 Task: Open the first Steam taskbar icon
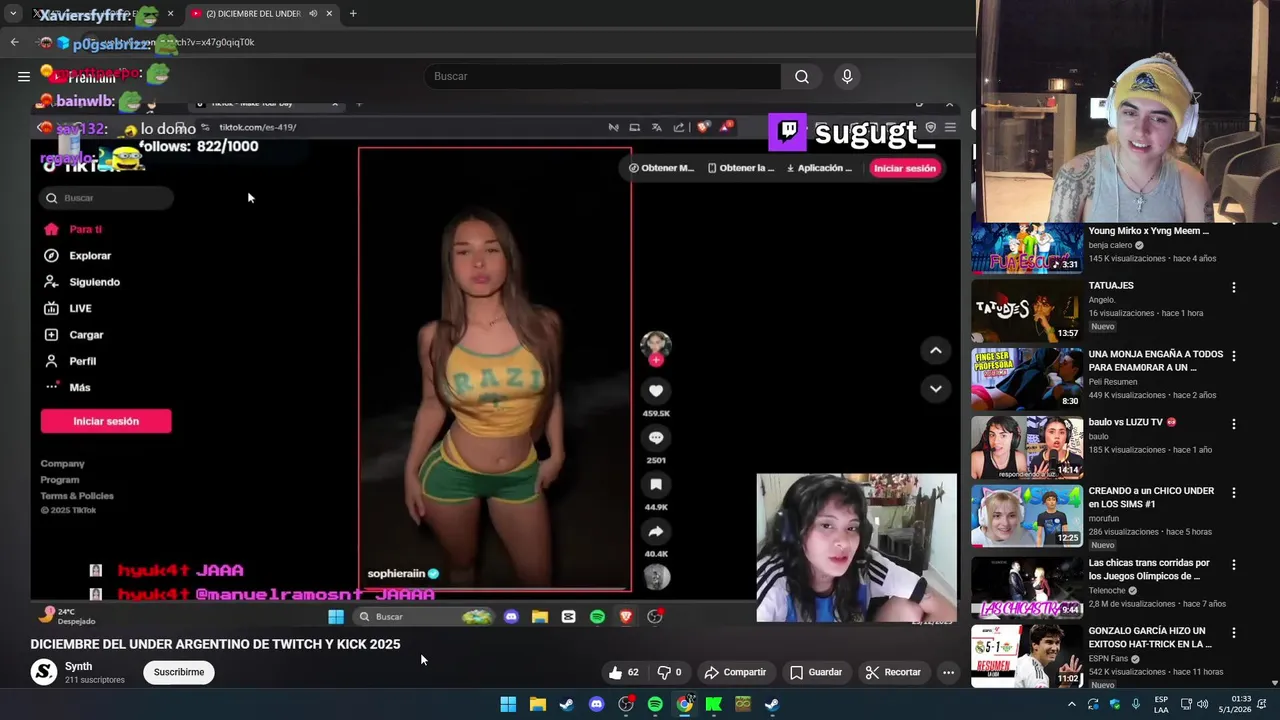click(x=567, y=704)
